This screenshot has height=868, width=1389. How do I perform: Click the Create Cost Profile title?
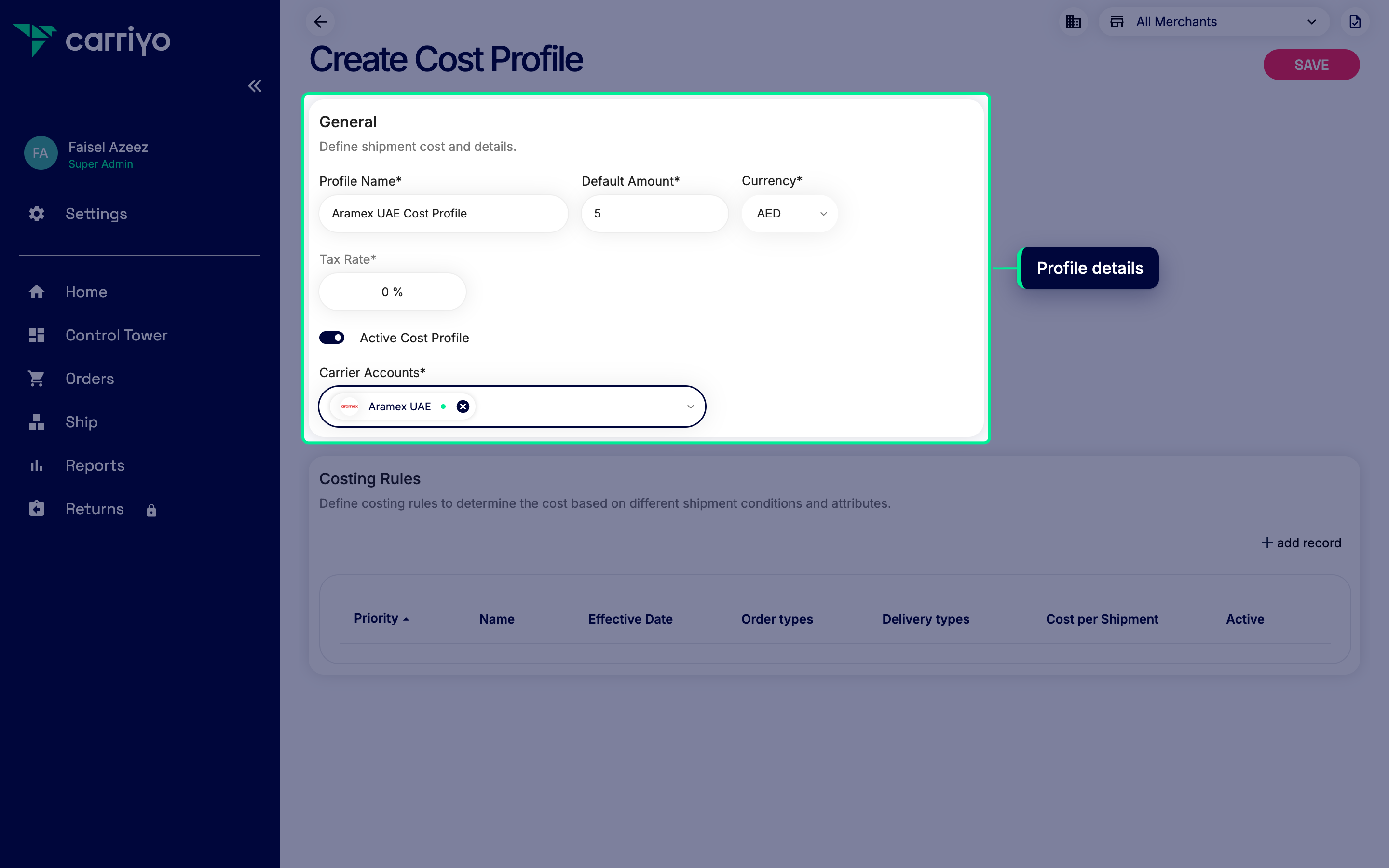tap(446, 59)
